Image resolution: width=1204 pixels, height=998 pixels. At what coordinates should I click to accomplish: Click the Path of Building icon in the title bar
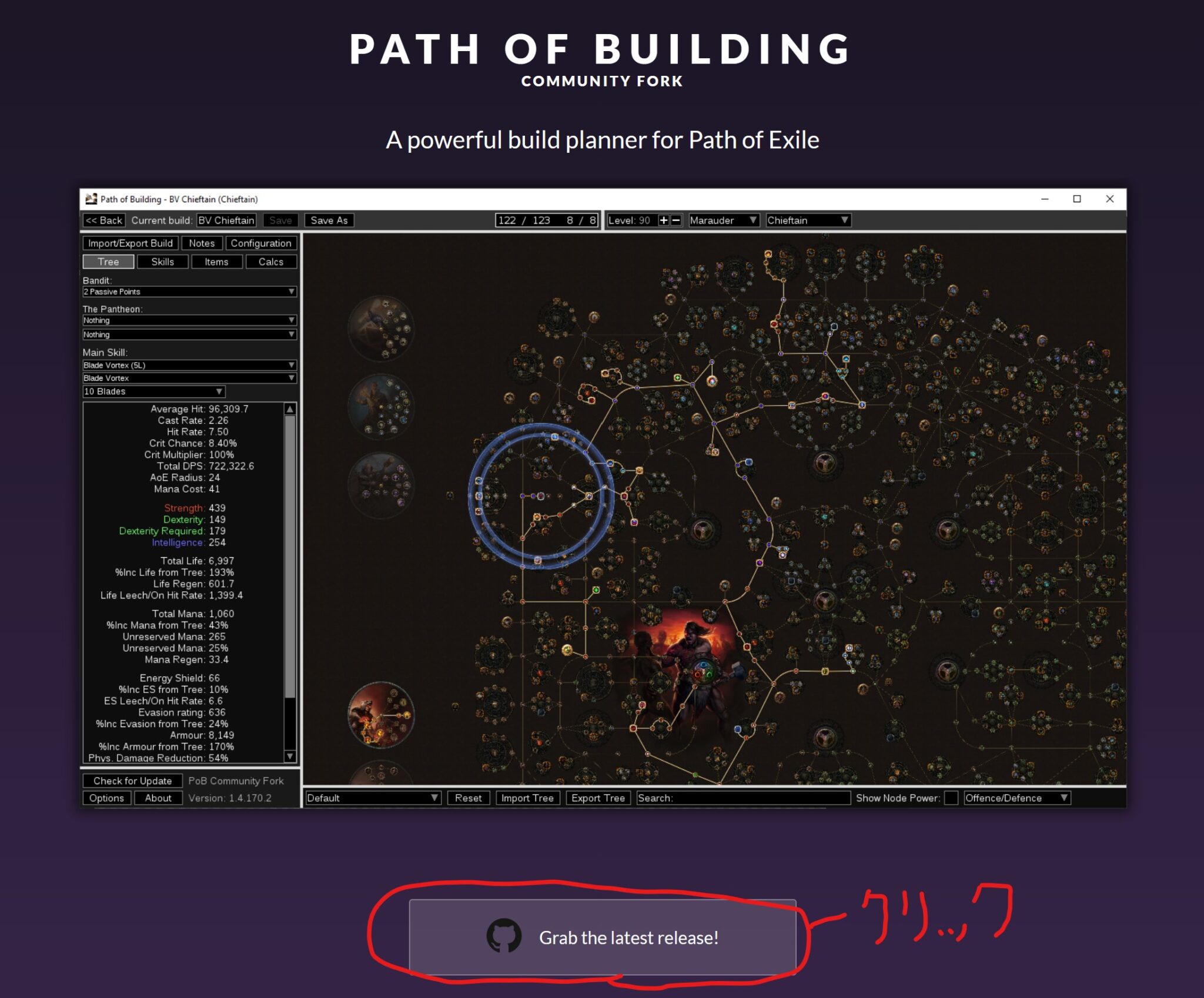(x=92, y=199)
